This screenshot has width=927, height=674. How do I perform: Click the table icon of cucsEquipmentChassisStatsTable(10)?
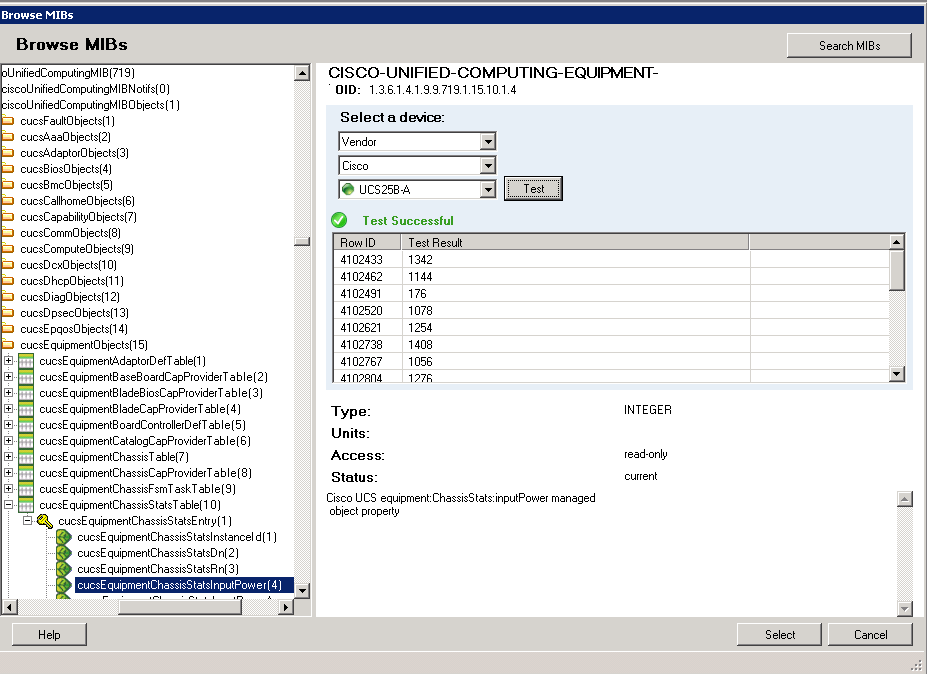pyautogui.click(x=26, y=504)
